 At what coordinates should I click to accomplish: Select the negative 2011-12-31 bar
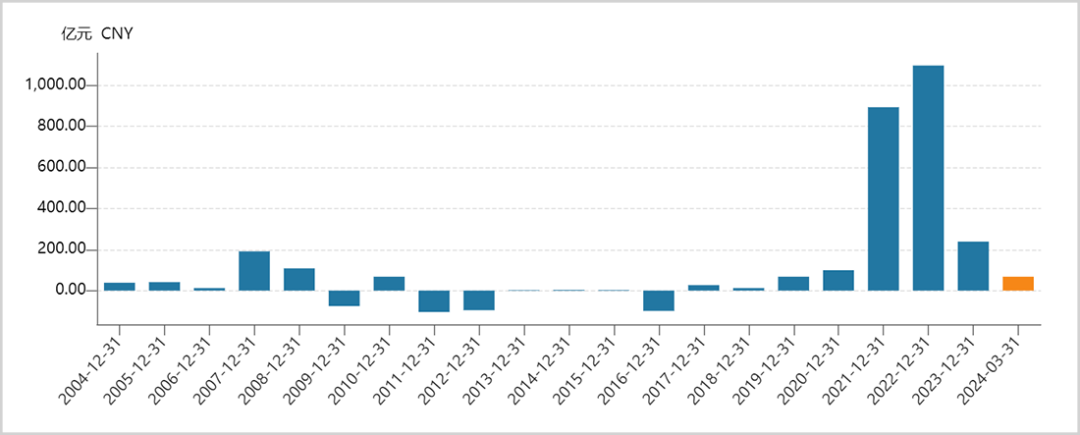pos(434,301)
